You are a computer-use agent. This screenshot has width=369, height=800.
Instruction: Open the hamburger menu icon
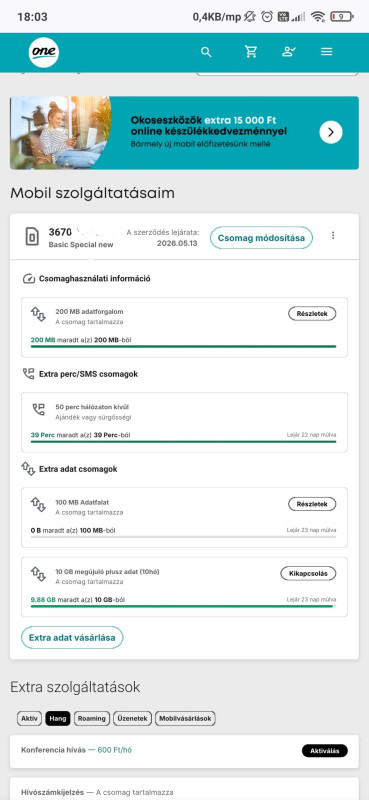327,52
